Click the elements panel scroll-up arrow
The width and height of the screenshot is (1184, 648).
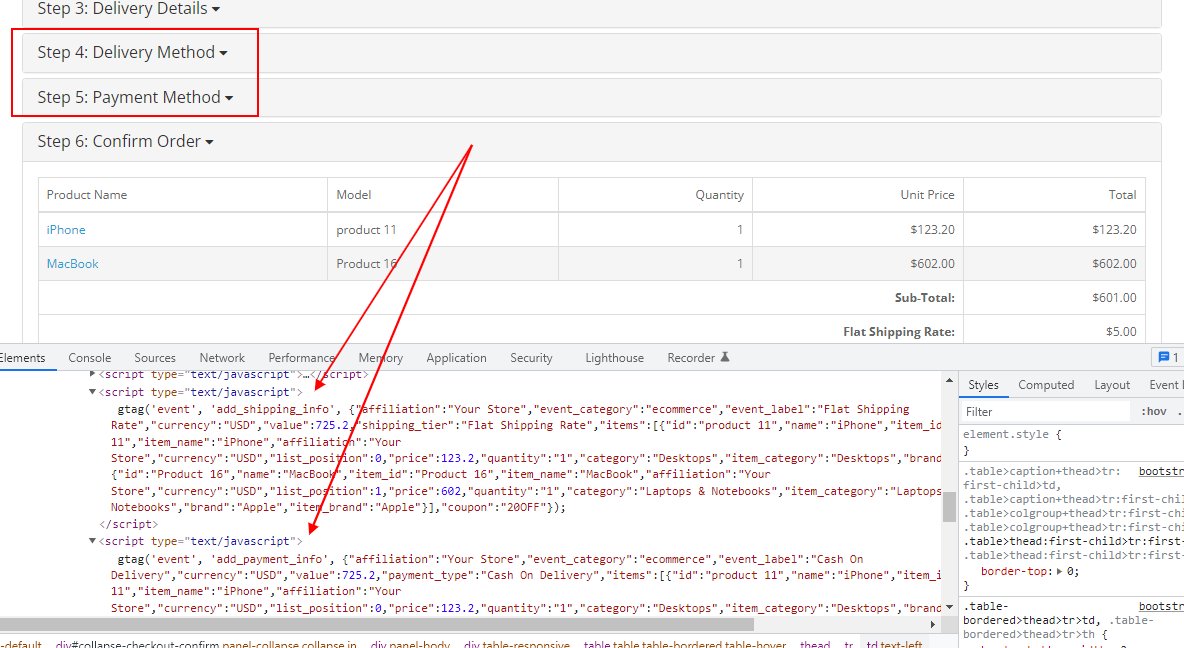pyautogui.click(x=949, y=380)
